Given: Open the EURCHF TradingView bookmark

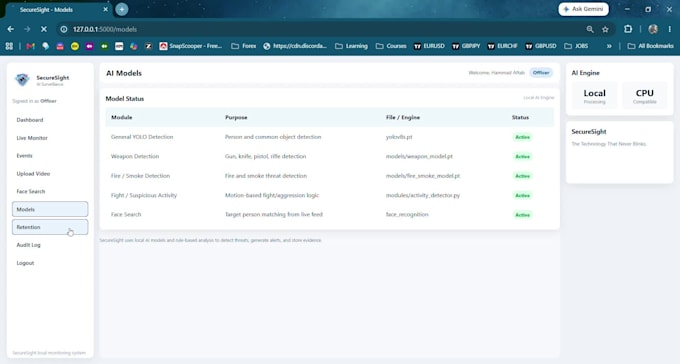Looking at the screenshot, I should (502, 46).
